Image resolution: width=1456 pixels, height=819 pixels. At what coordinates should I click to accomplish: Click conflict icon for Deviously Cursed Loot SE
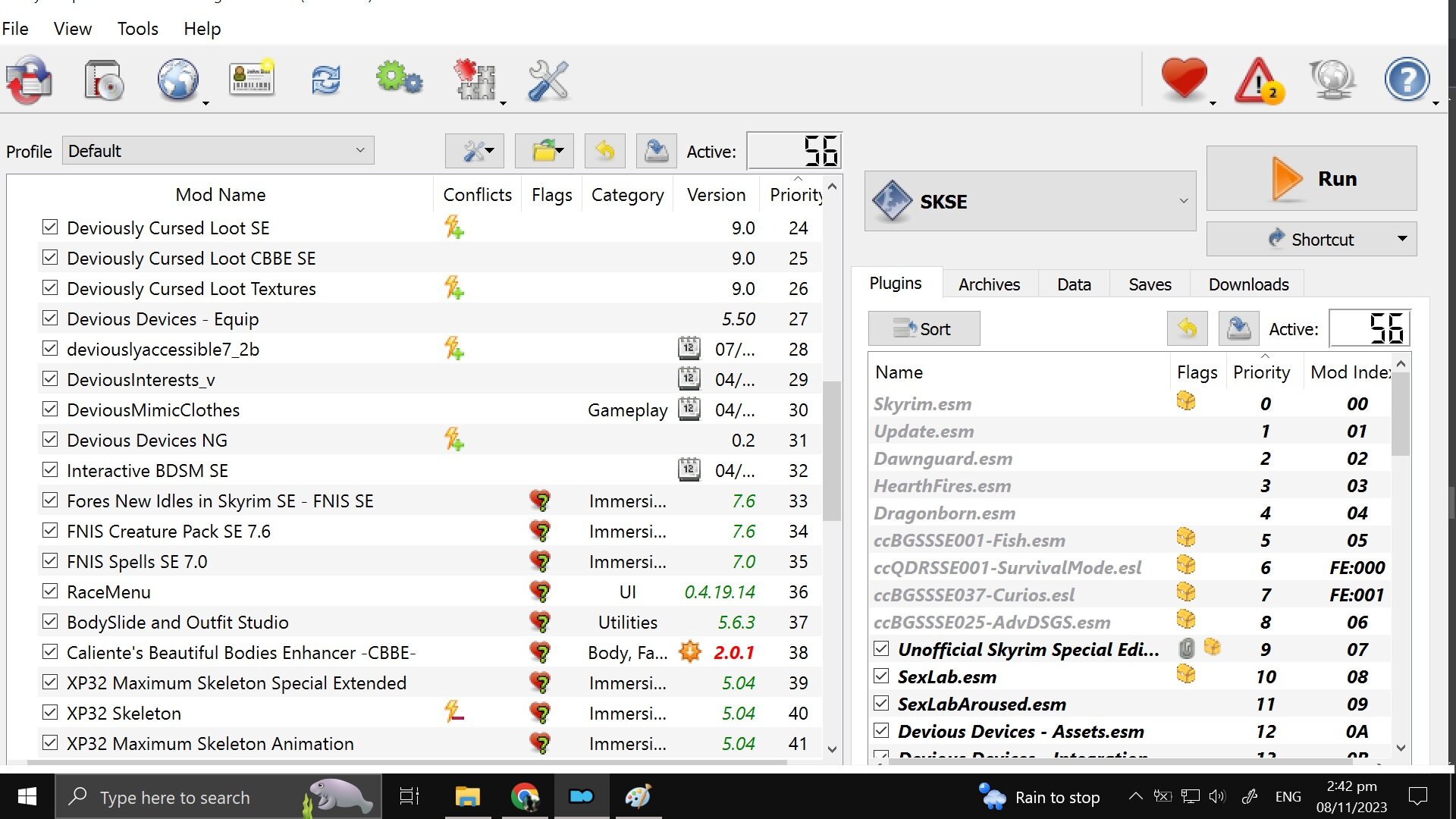pyautogui.click(x=453, y=227)
